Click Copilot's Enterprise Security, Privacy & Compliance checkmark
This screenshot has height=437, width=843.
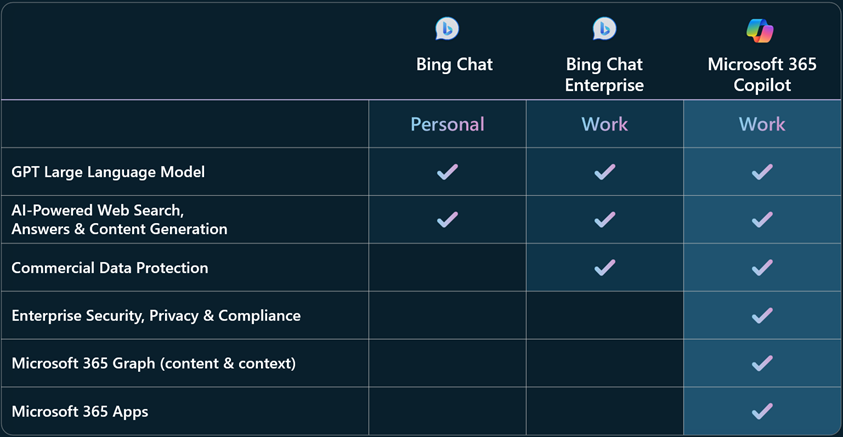click(x=762, y=316)
